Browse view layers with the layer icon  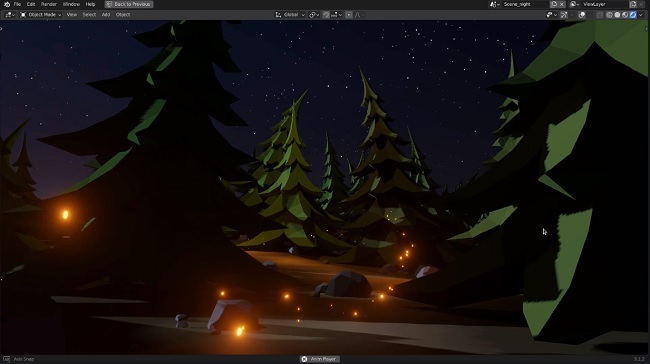tap(574, 4)
